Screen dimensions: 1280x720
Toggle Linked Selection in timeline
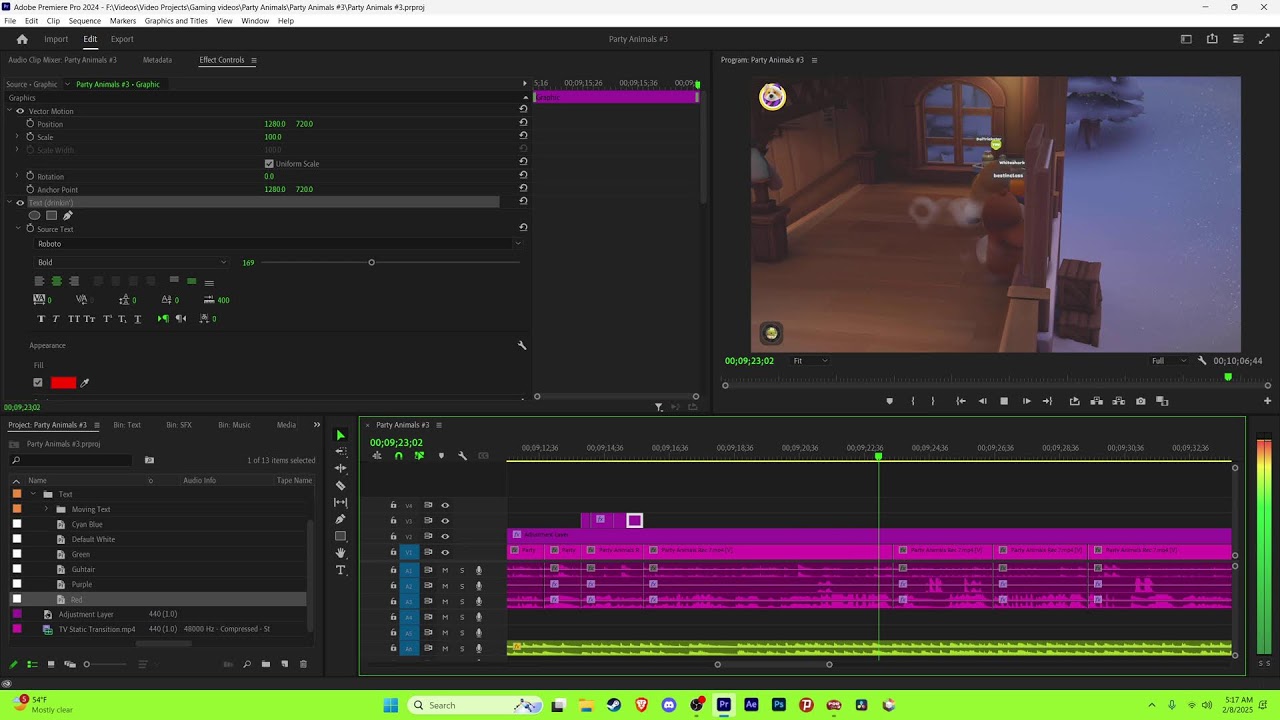click(x=419, y=456)
